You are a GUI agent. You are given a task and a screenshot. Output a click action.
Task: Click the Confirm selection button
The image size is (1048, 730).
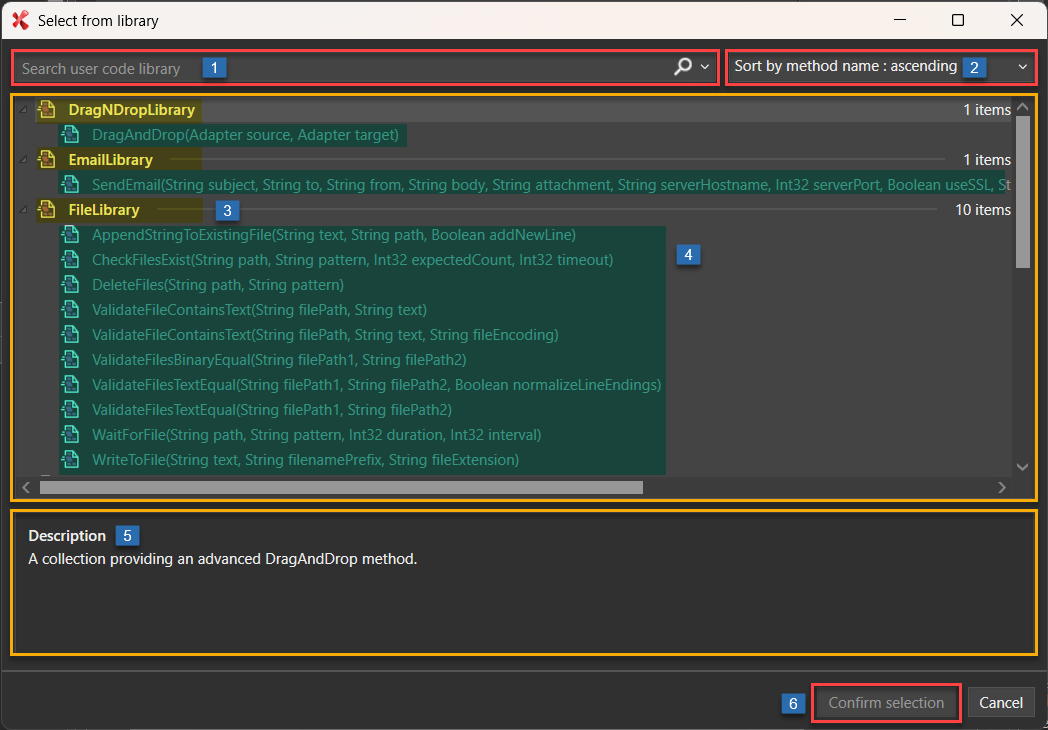pos(886,703)
